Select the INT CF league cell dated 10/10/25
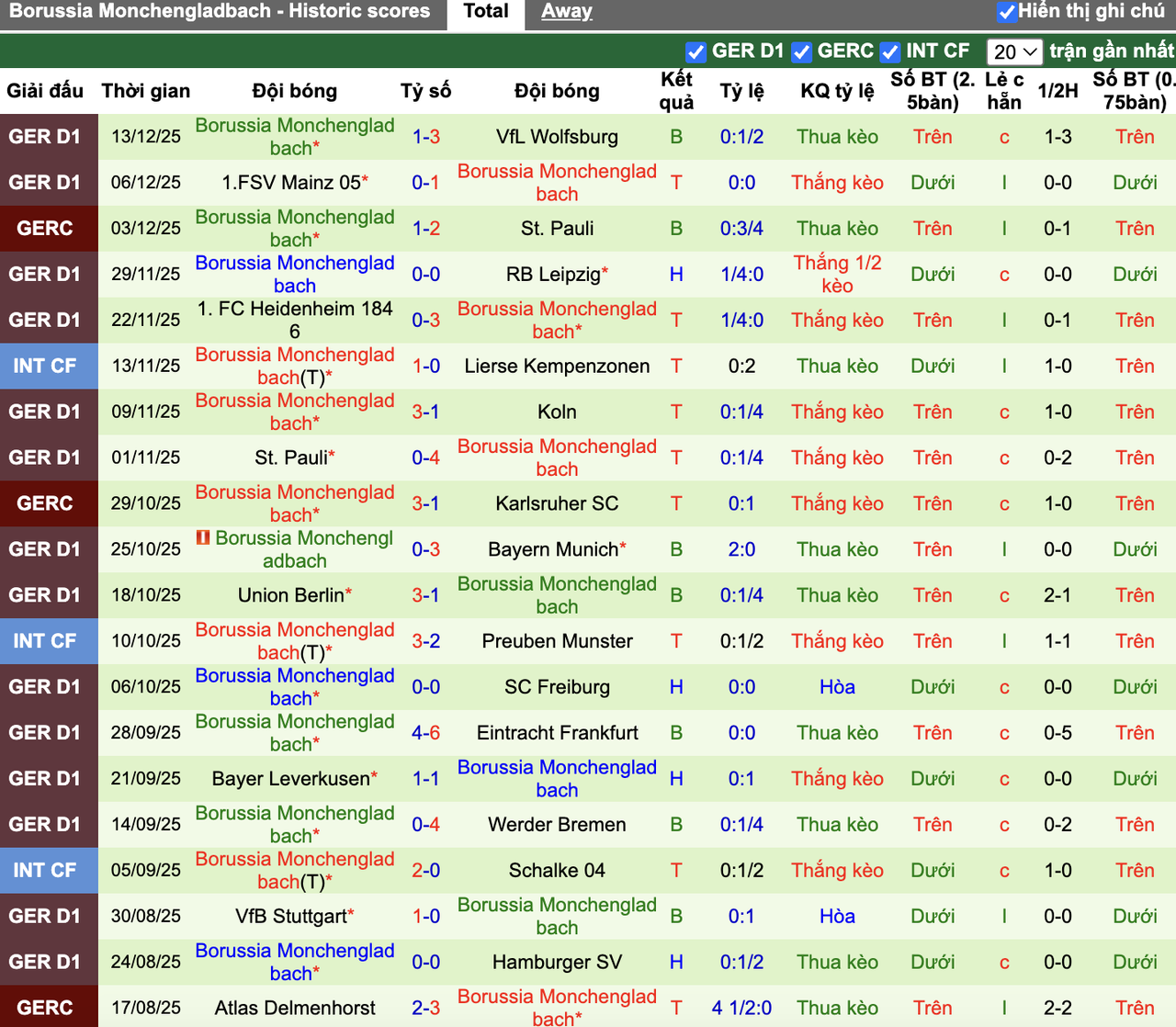 (49, 642)
